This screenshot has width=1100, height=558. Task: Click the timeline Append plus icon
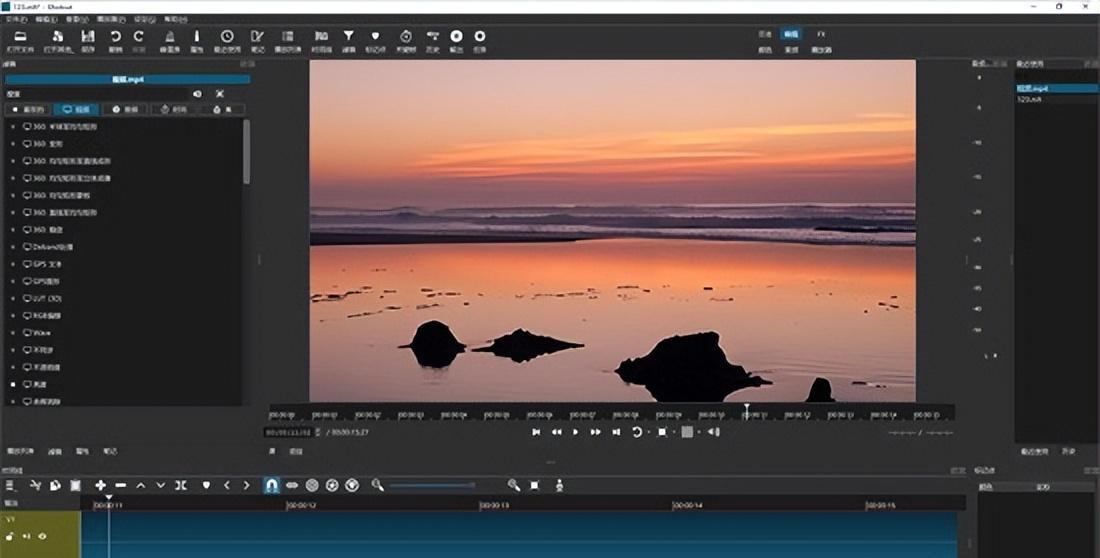[x=101, y=485]
